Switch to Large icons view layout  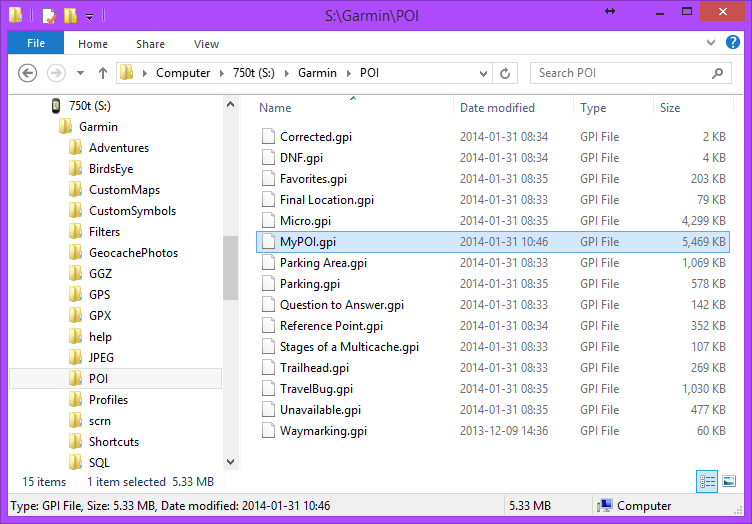pyautogui.click(x=729, y=482)
